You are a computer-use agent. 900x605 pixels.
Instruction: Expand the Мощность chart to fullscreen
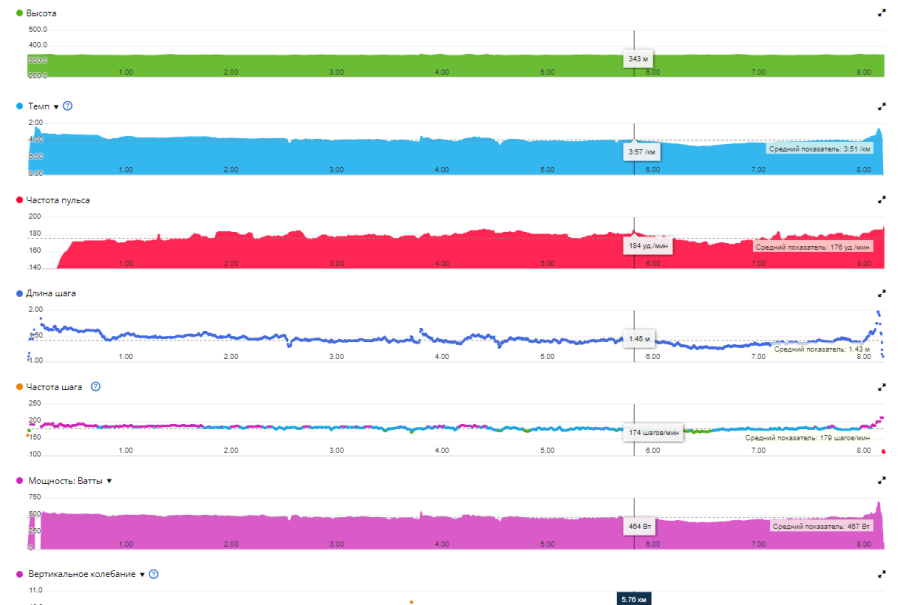881,481
